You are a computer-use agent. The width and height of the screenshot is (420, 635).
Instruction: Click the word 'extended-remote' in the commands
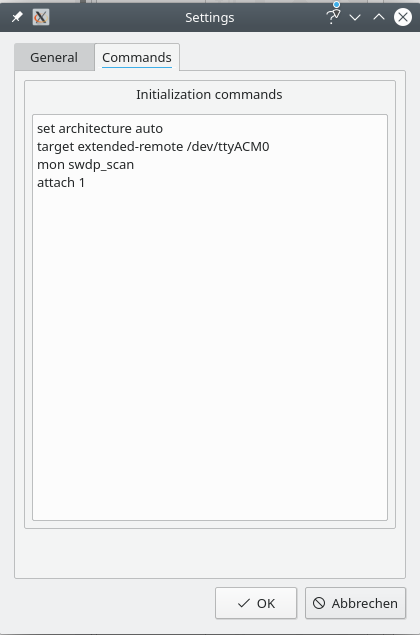tap(130, 147)
